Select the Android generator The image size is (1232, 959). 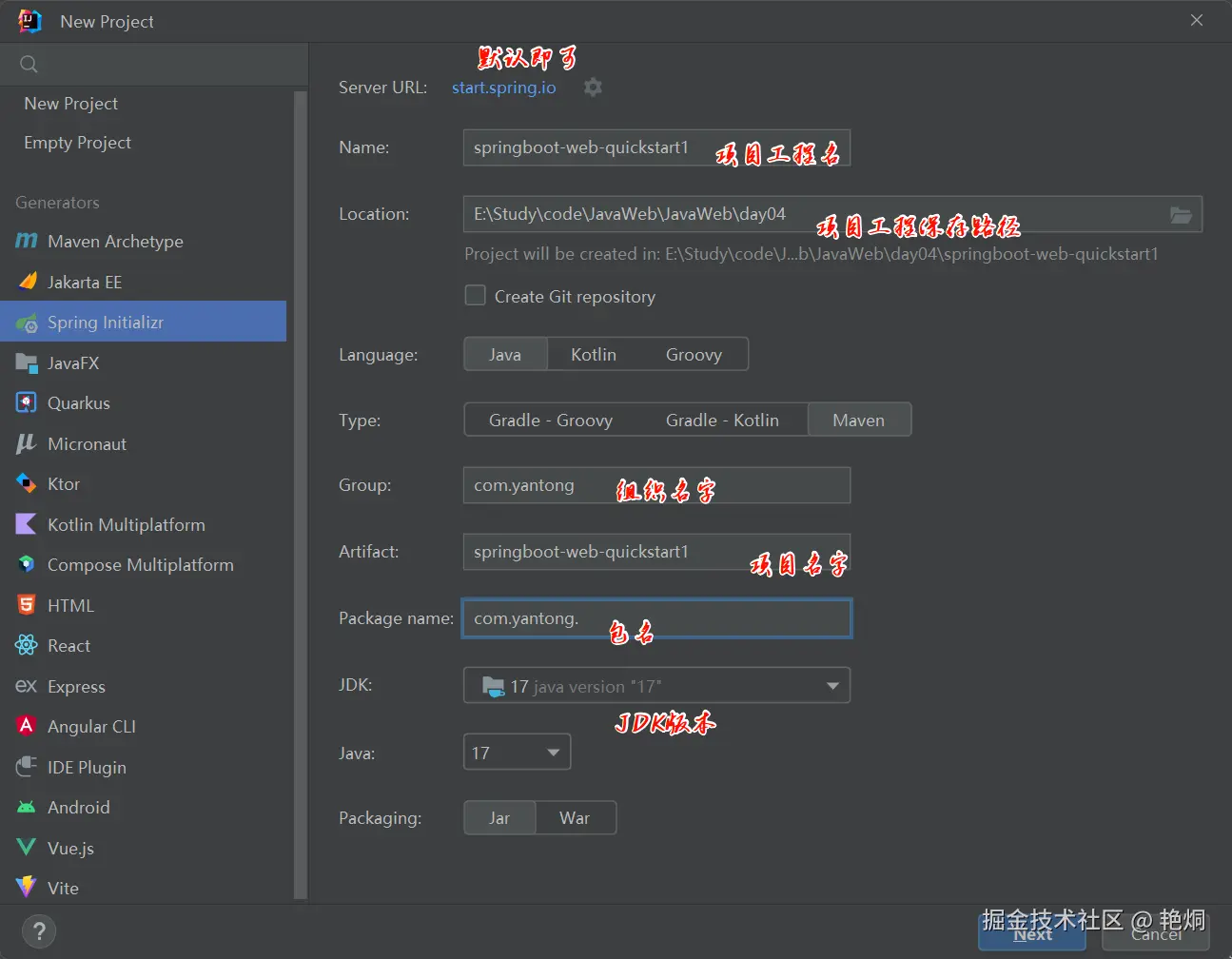point(144,807)
